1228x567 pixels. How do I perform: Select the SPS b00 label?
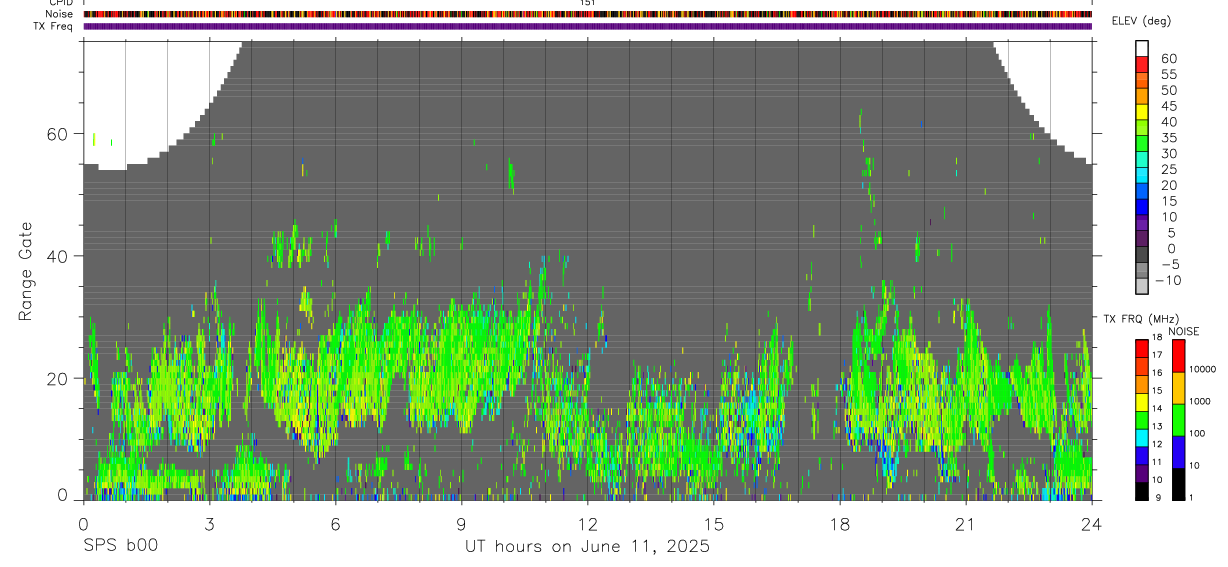pos(119,547)
